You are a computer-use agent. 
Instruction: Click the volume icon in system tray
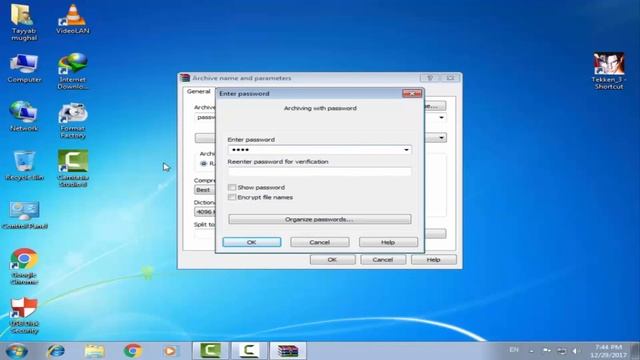(x=575, y=351)
